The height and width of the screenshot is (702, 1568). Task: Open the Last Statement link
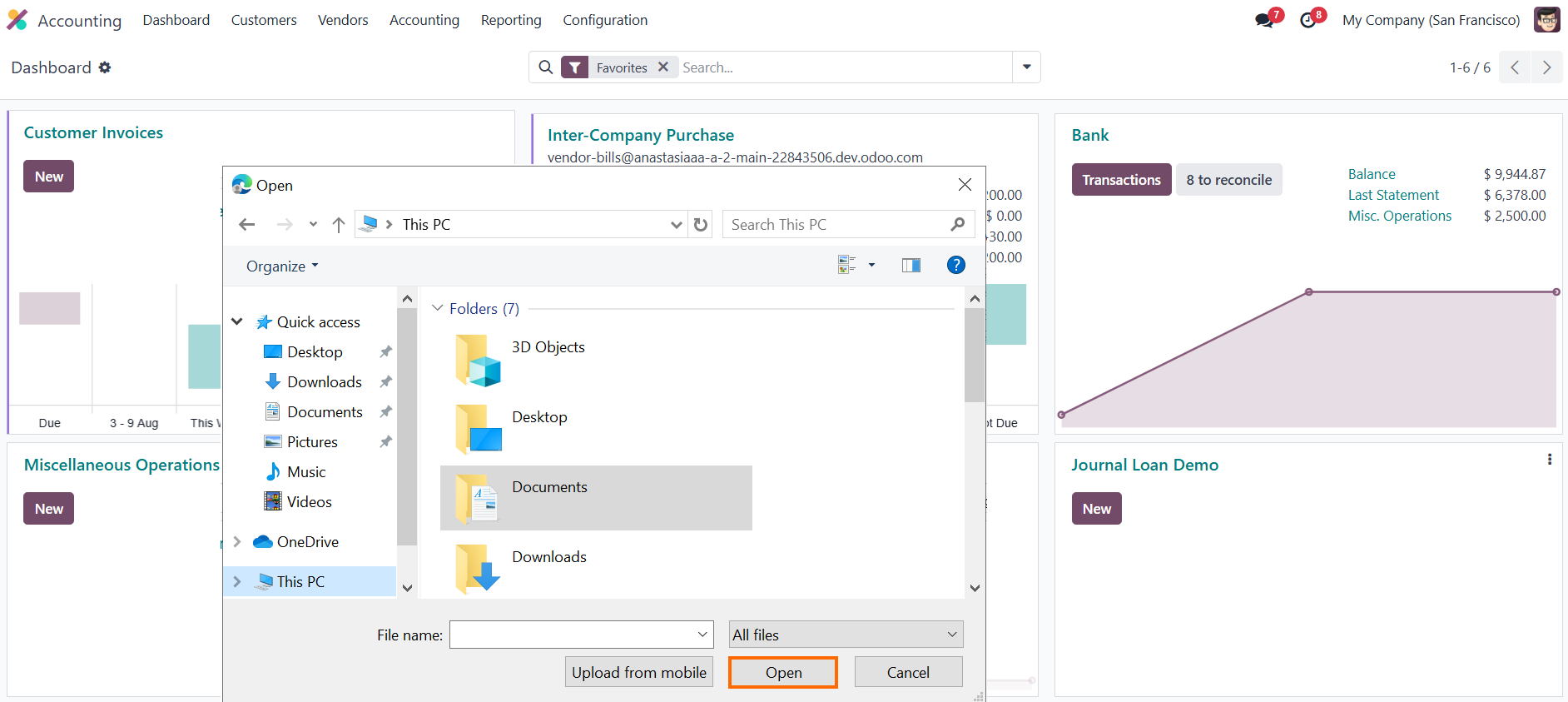tap(1393, 195)
